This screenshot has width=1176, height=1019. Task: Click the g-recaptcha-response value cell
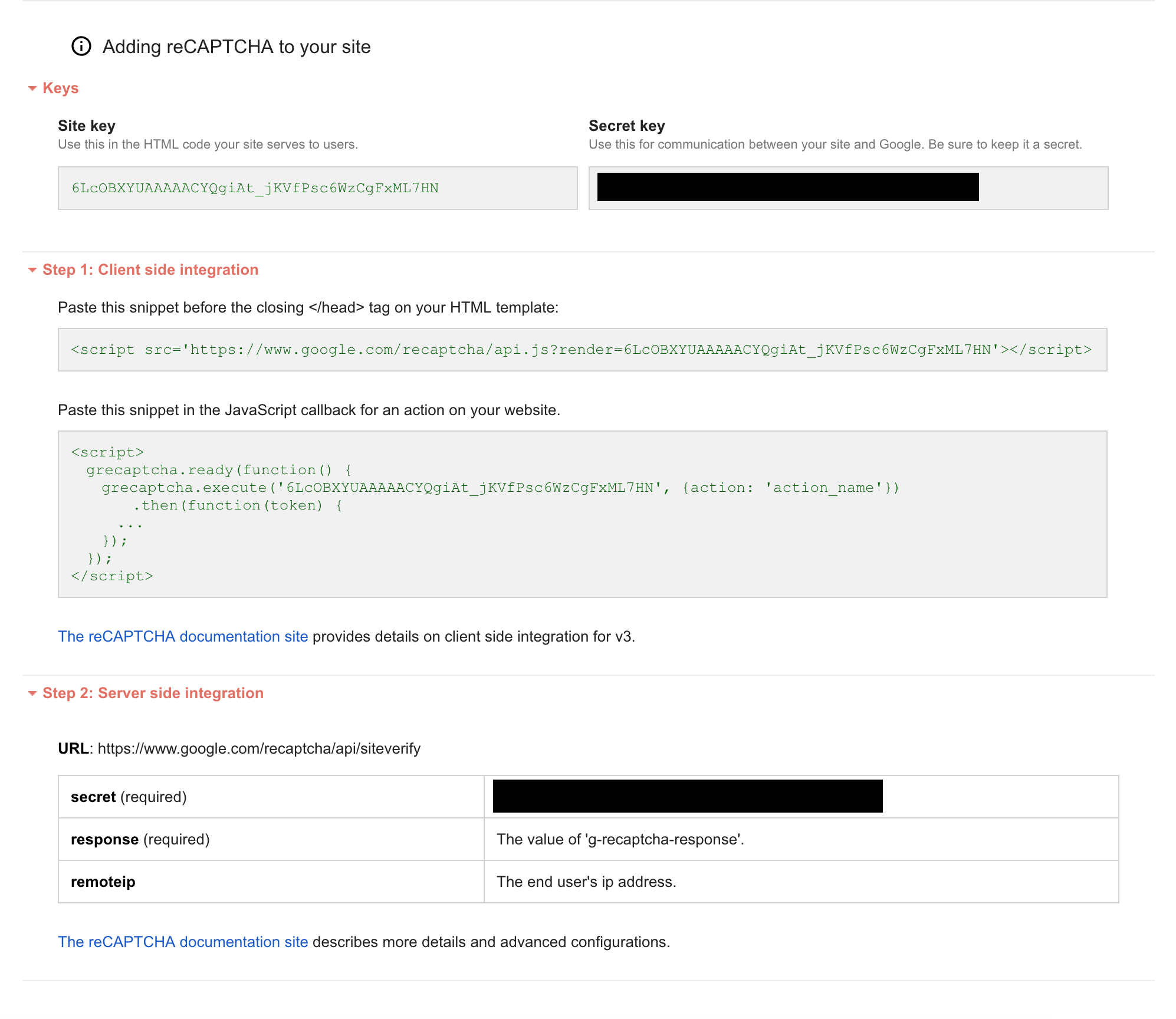point(620,839)
